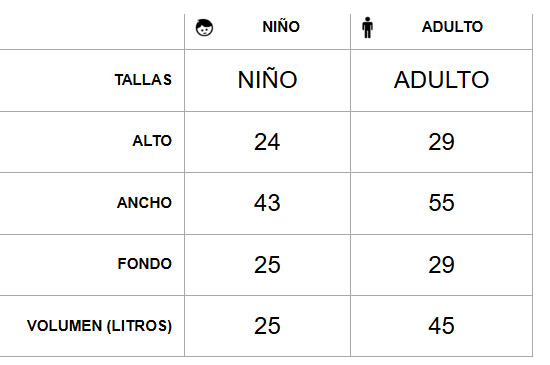Select the ADULTO column header text

(x=452, y=27)
